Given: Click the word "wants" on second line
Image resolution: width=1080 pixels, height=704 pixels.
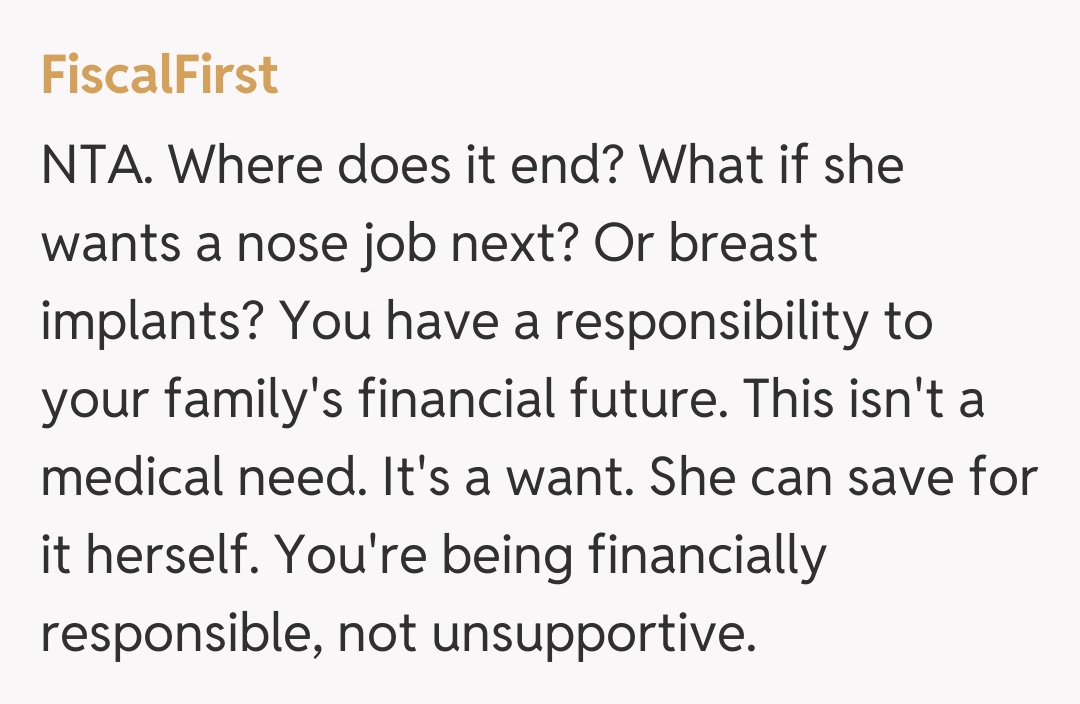Looking at the screenshot, I should (111, 243).
